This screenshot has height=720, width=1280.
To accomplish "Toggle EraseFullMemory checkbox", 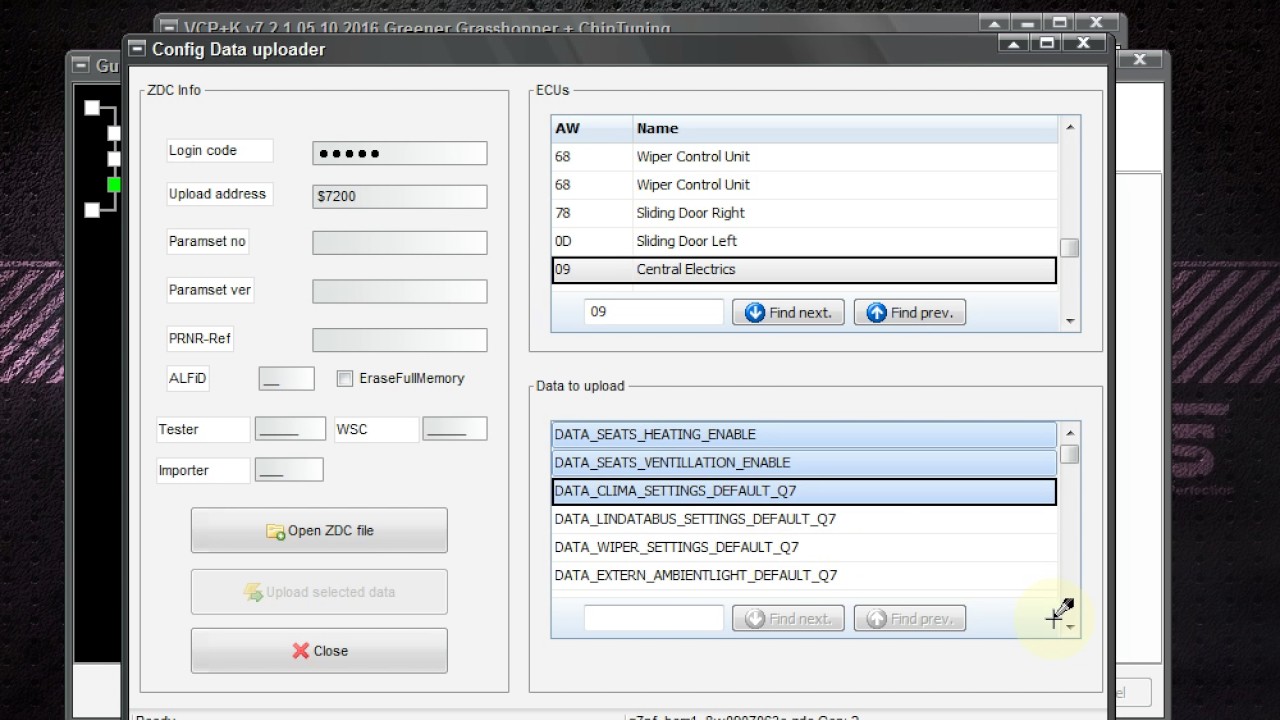I will pos(345,378).
